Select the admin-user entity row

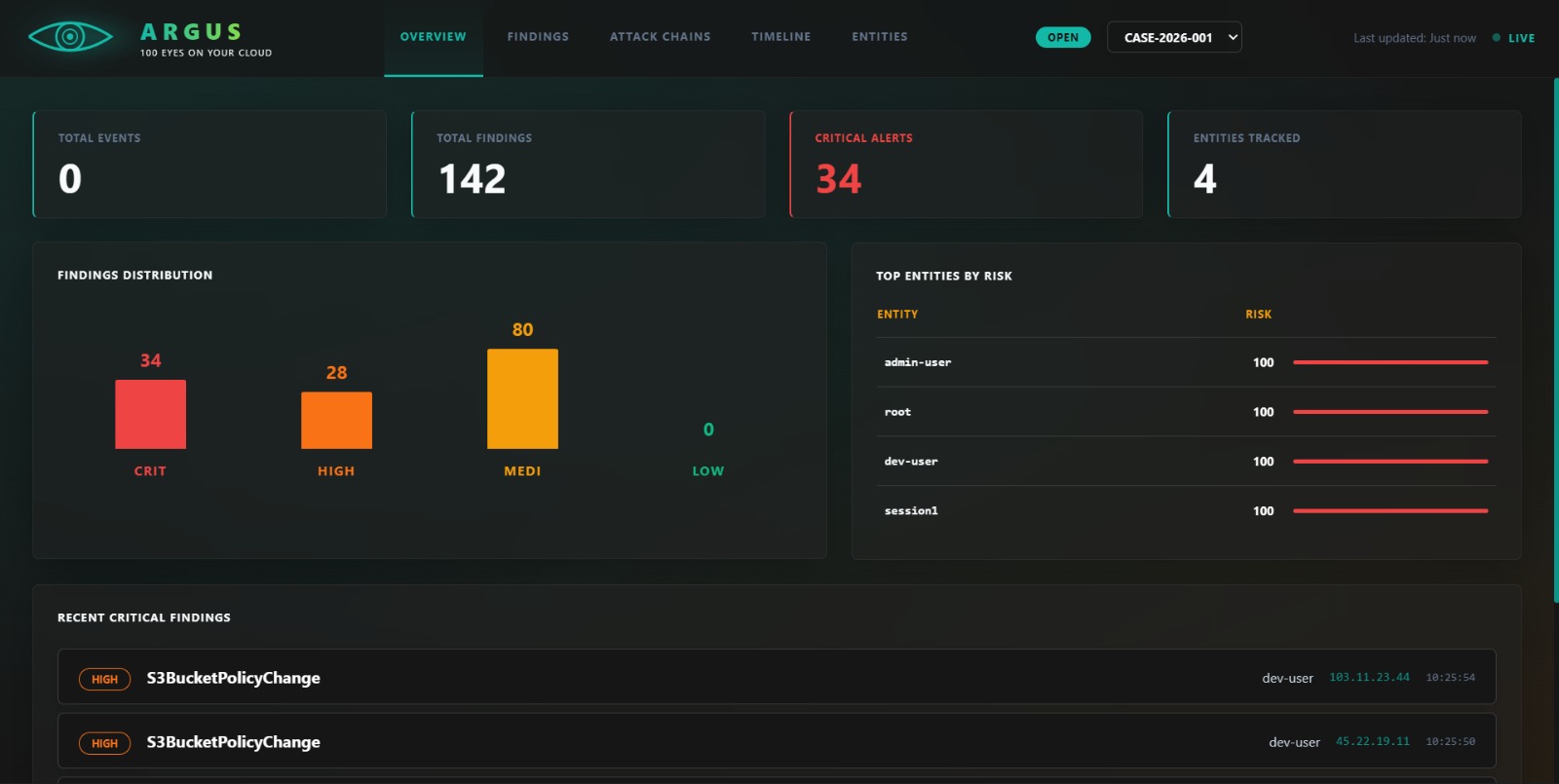1186,362
